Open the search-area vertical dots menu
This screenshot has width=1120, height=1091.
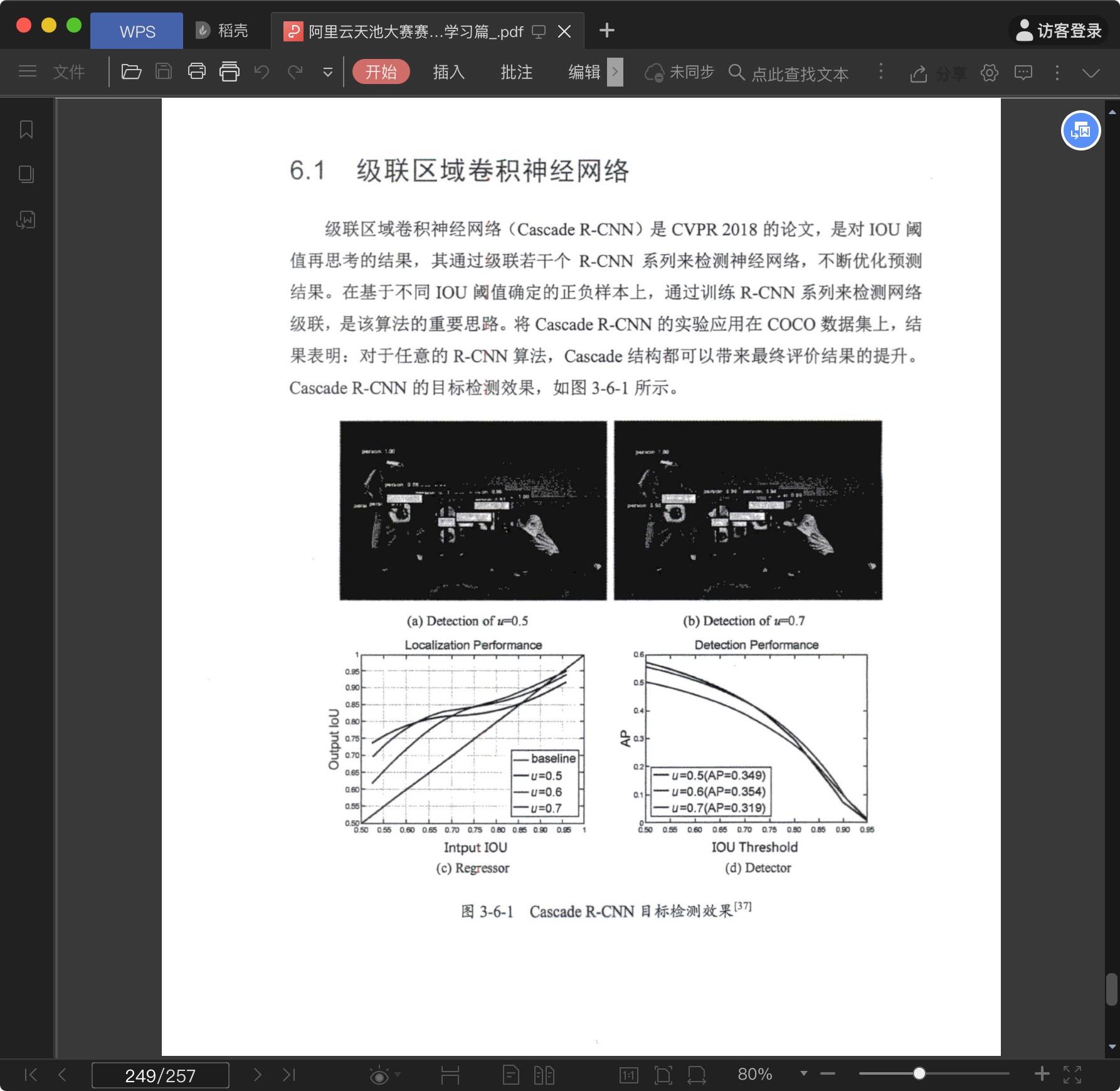881,71
